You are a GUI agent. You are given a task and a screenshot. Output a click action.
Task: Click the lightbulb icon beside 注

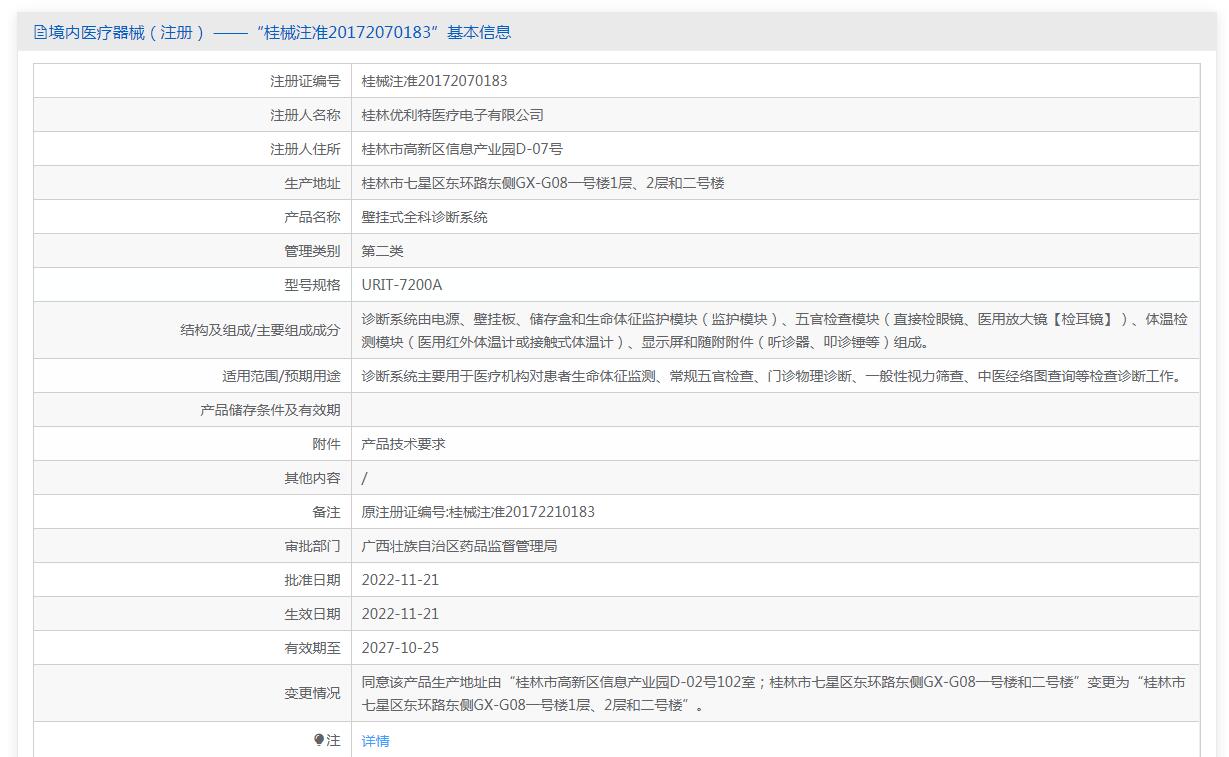319,740
